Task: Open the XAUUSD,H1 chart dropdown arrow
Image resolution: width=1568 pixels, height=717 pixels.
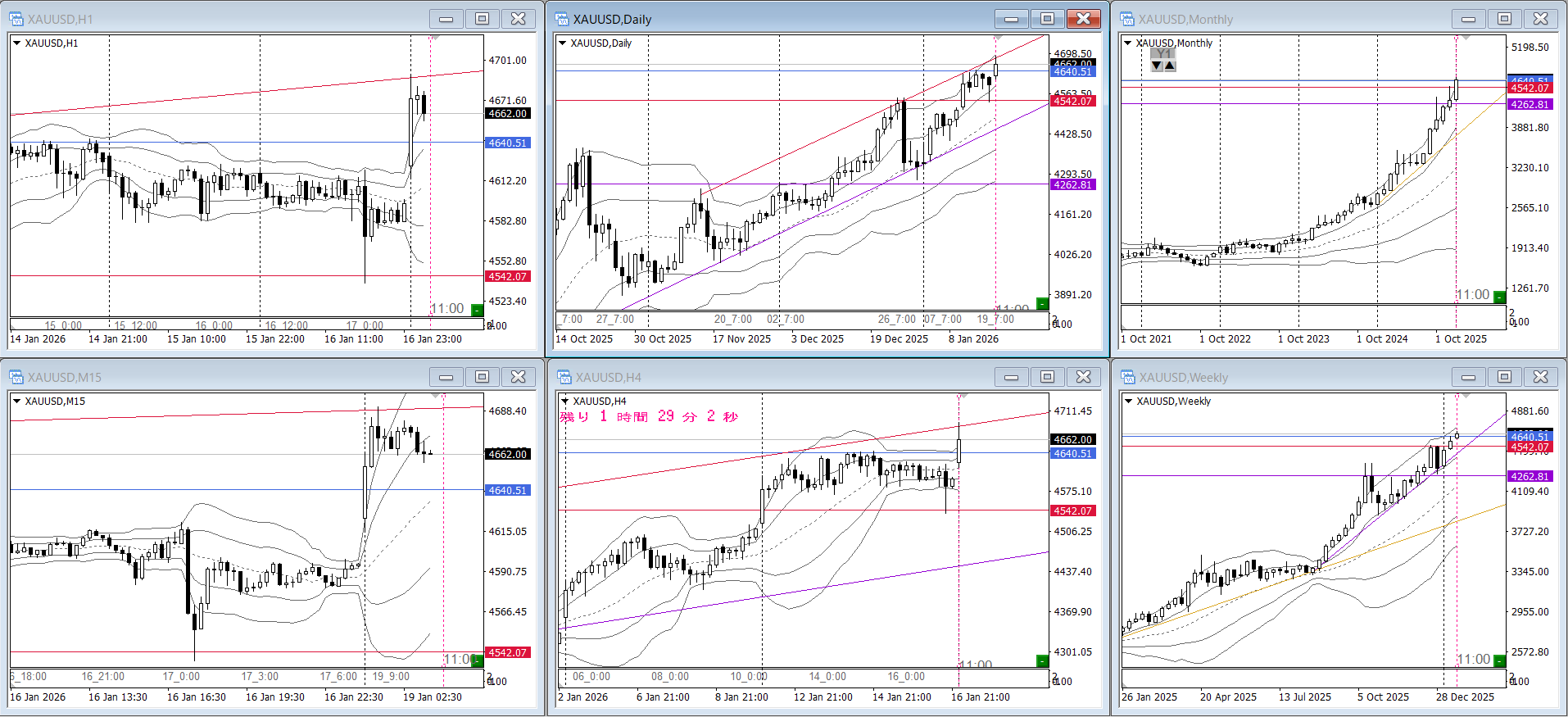Action: tap(16, 43)
